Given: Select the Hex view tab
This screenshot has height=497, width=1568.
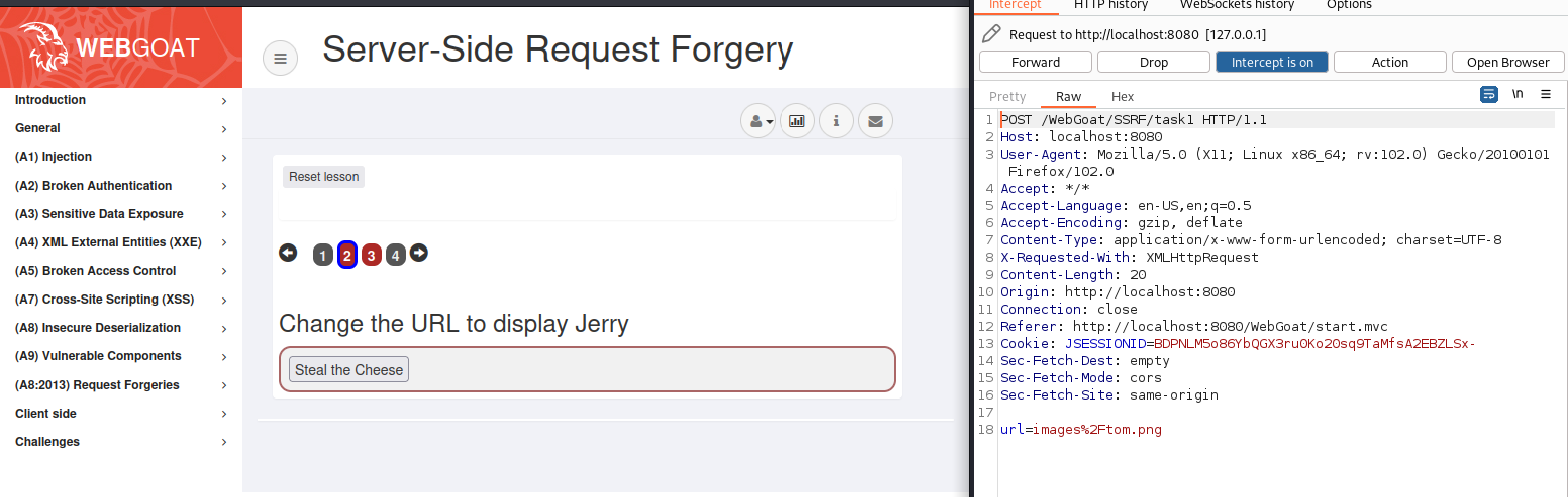Looking at the screenshot, I should pos(1122,96).
